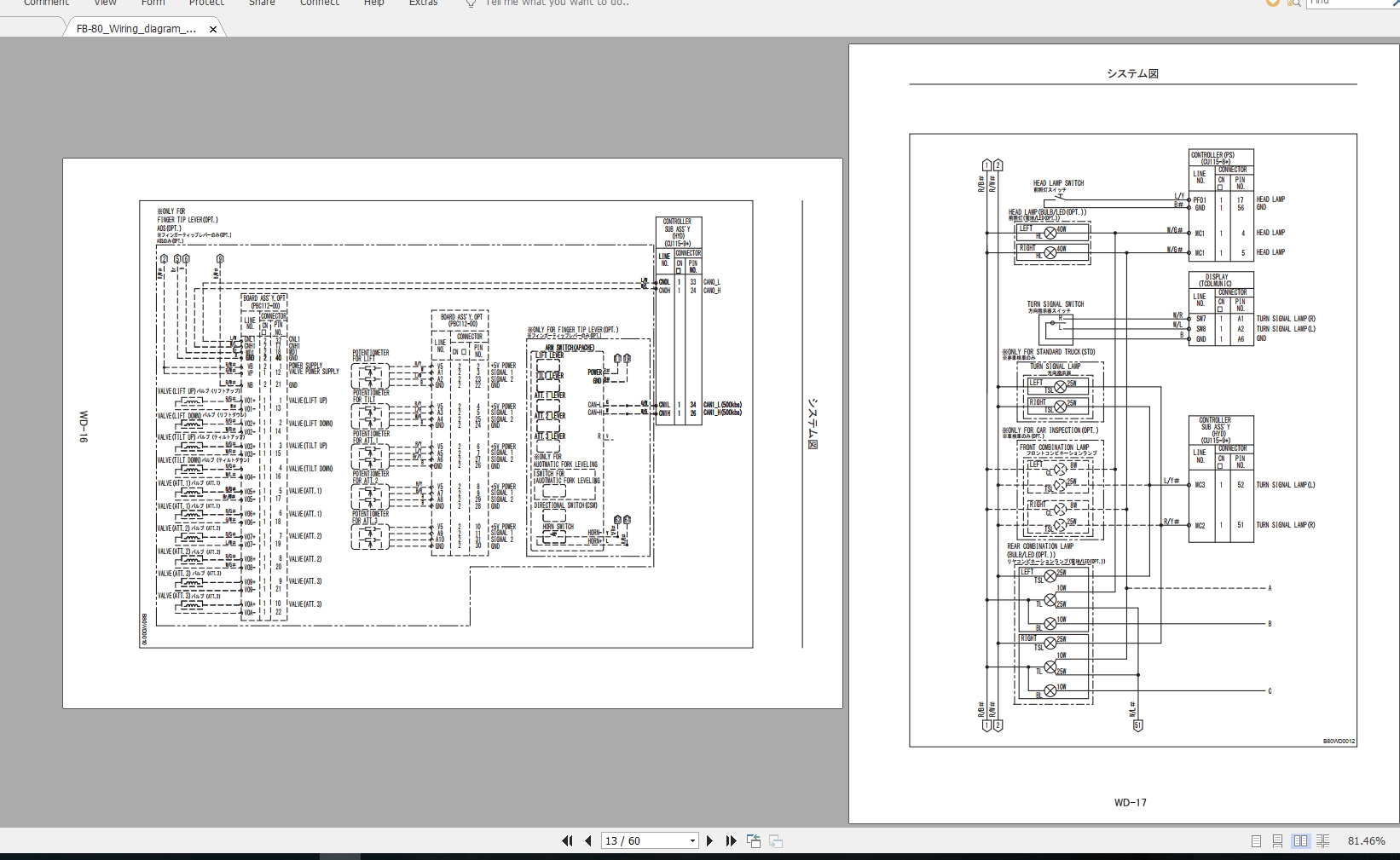Viewport: 1400px width, 860px height.
Task: Close the FB-80 wiring diagram tab
Action: tap(212, 29)
